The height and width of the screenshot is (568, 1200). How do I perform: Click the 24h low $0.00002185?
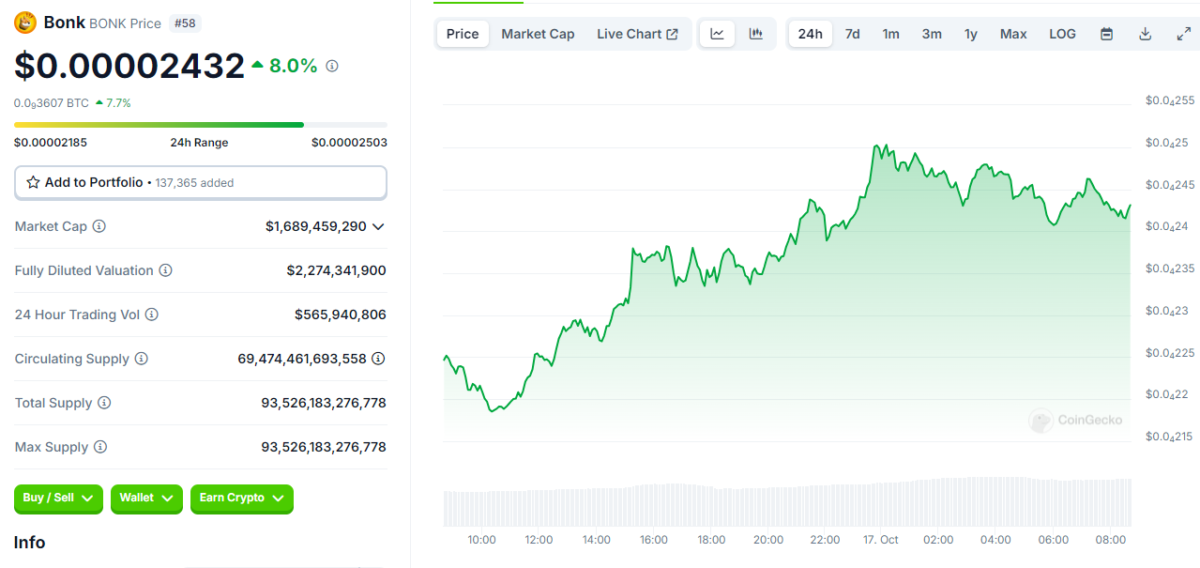point(51,143)
